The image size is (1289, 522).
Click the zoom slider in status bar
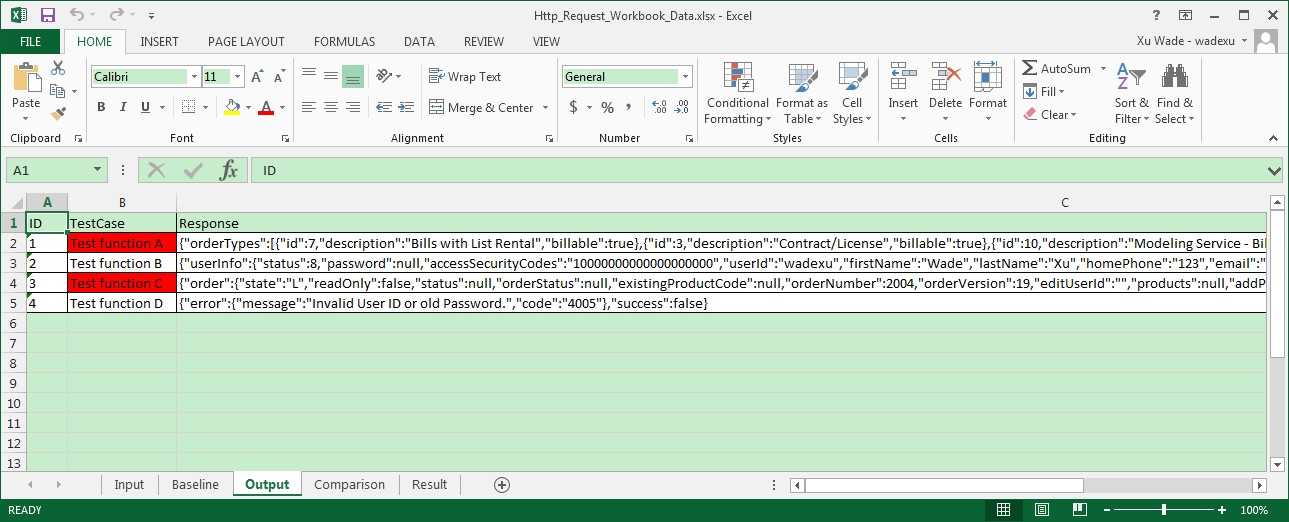point(1163,510)
